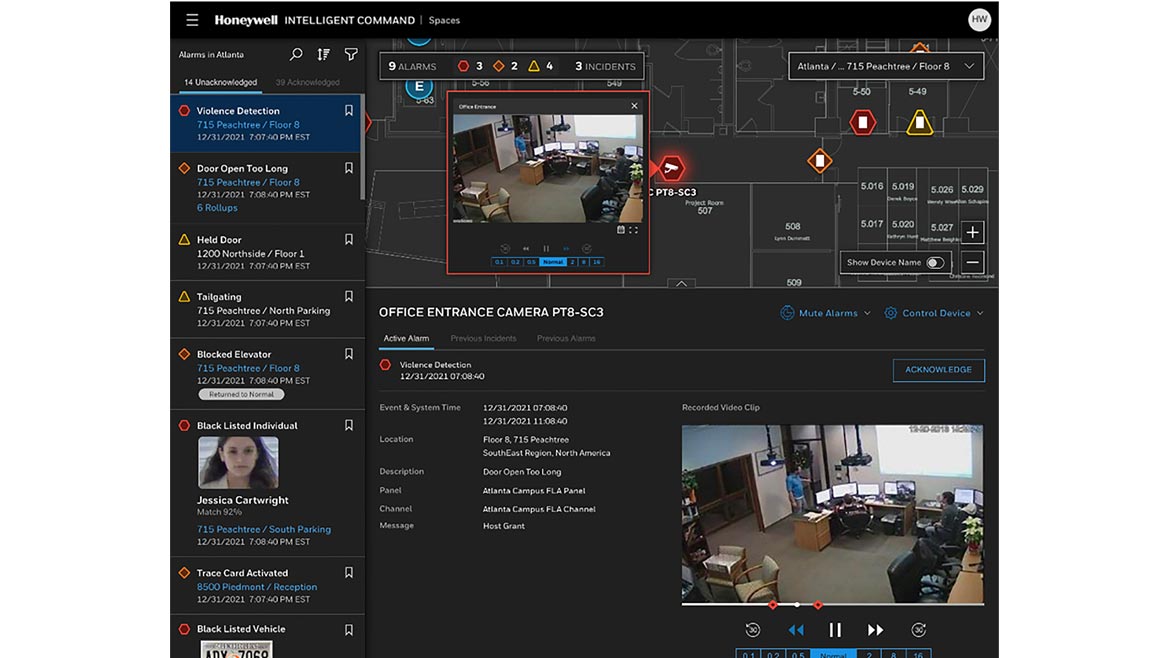Bookmark the Violence Detection alarm
This screenshot has width=1170, height=658.
pos(349,111)
